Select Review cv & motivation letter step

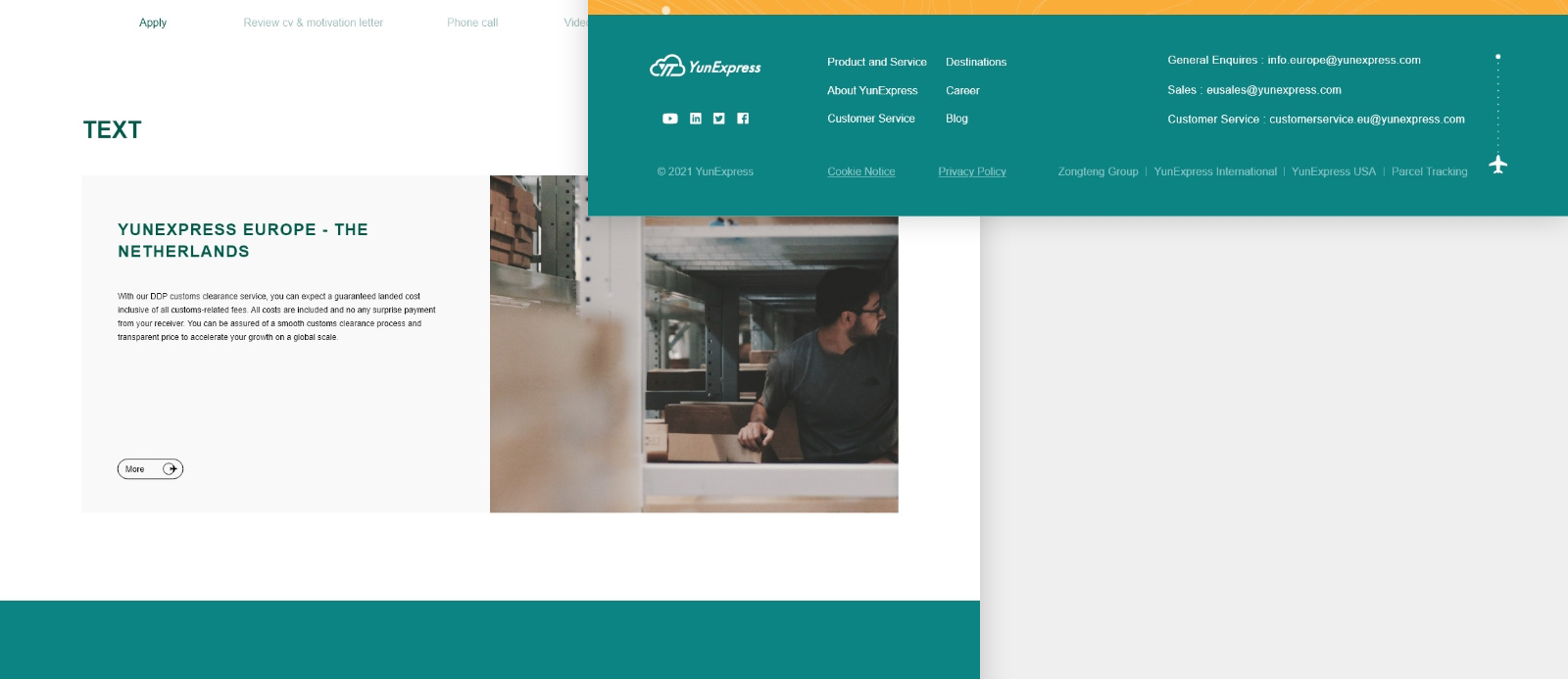coord(313,23)
